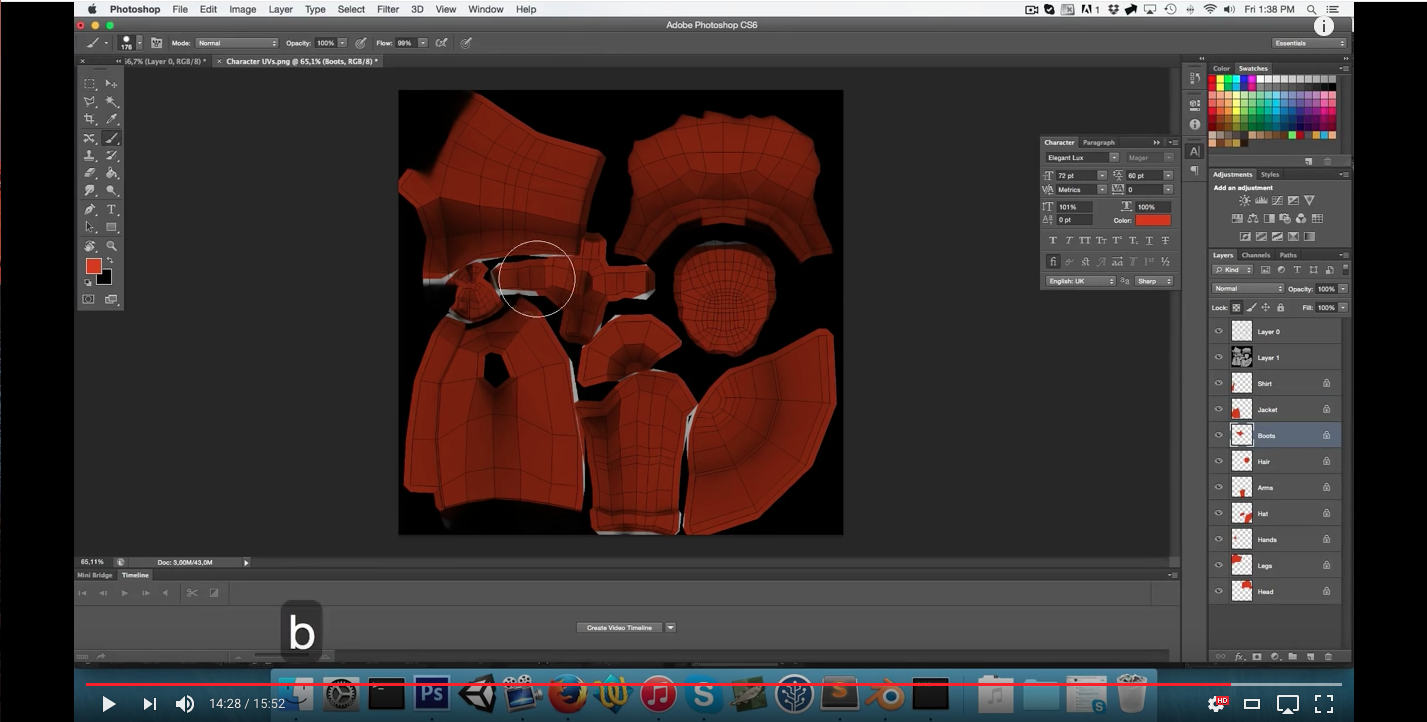Open the Flow slider dropdown
The height and width of the screenshot is (722, 1427).
point(423,43)
